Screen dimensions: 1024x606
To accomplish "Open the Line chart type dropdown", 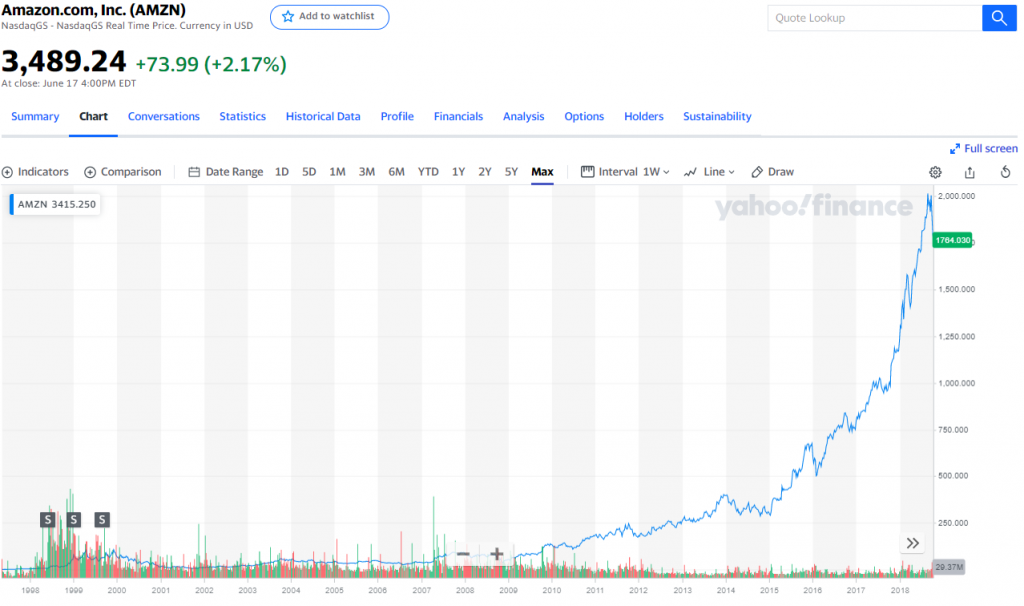I will pyautogui.click(x=709, y=172).
